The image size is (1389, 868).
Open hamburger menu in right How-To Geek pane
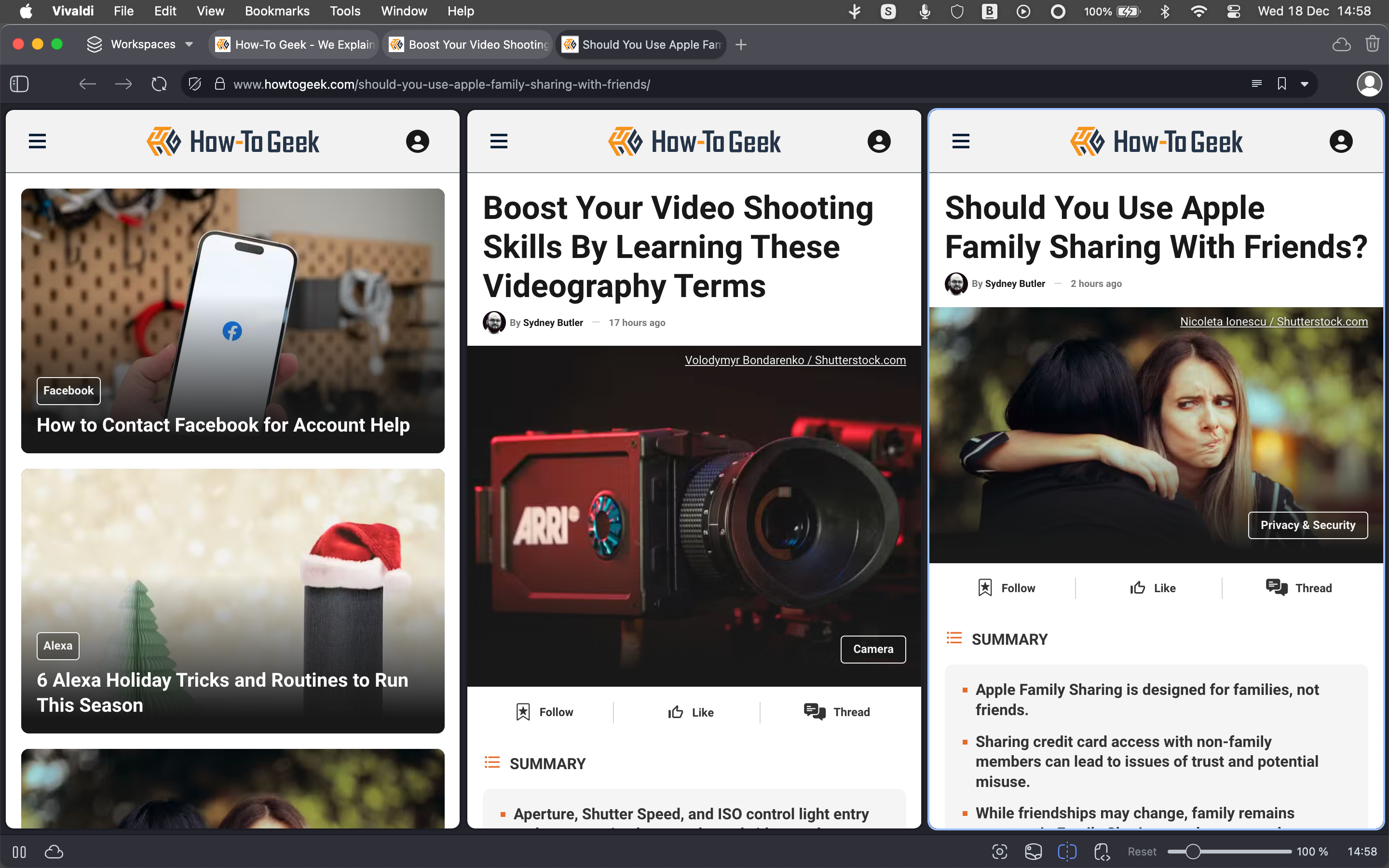tap(961, 141)
